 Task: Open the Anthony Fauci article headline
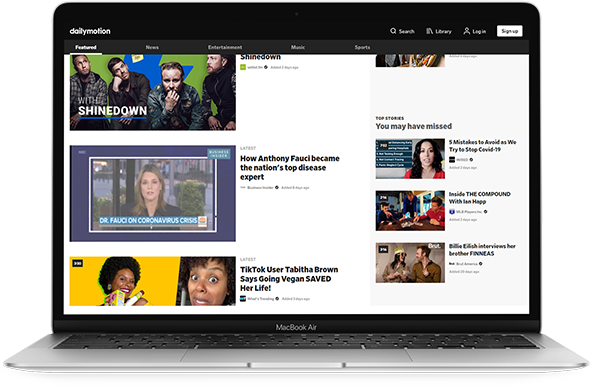290,168
